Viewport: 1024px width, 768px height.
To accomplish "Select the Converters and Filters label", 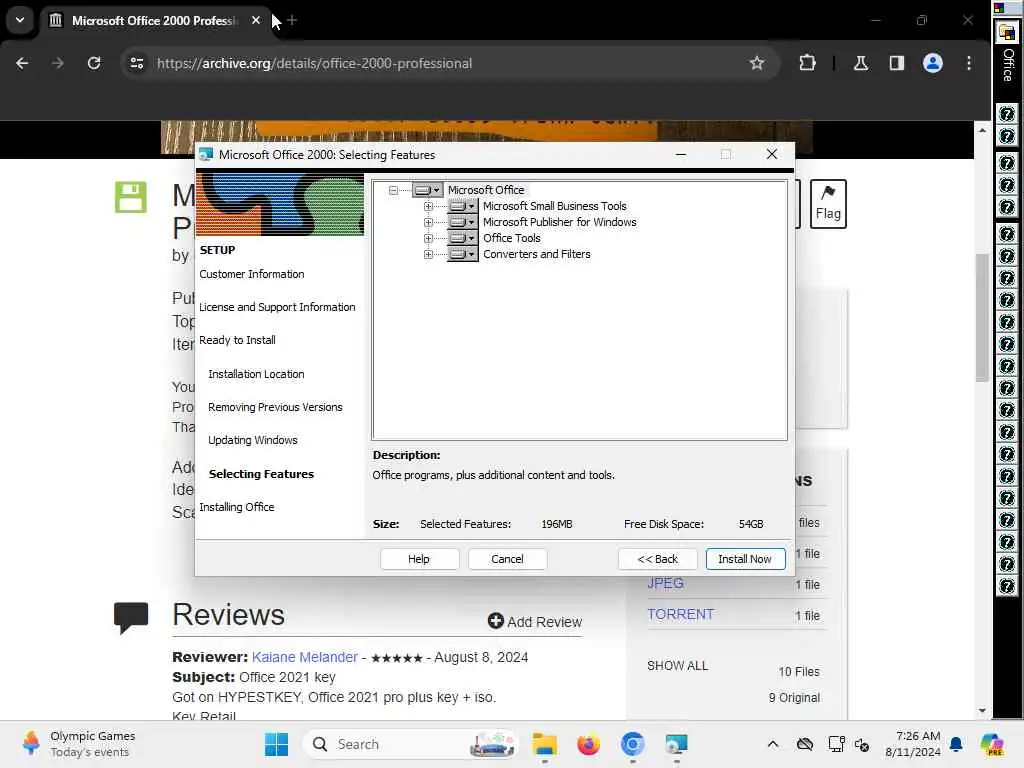I will coord(537,254).
